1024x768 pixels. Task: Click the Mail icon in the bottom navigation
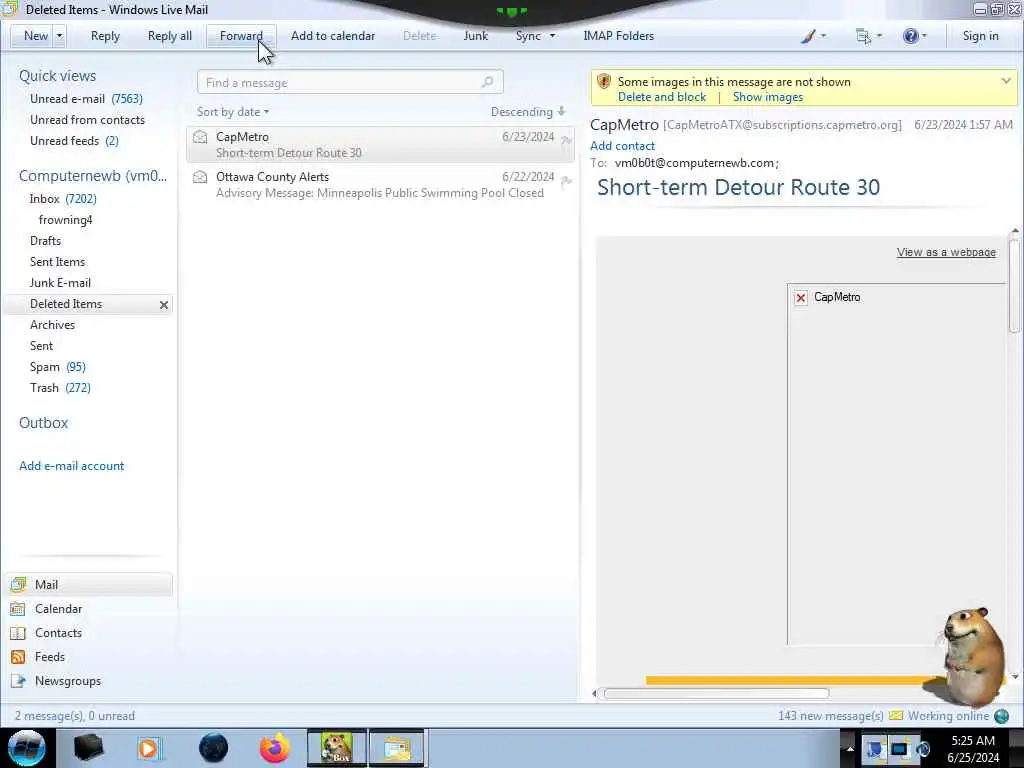click(x=18, y=584)
